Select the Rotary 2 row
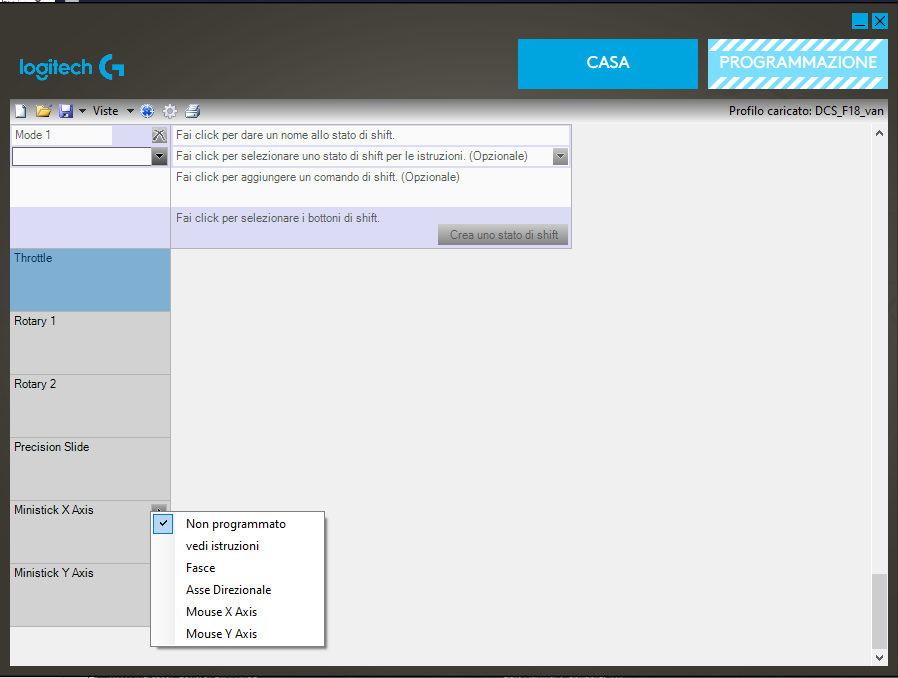898x678 pixels. pos(90,406)
